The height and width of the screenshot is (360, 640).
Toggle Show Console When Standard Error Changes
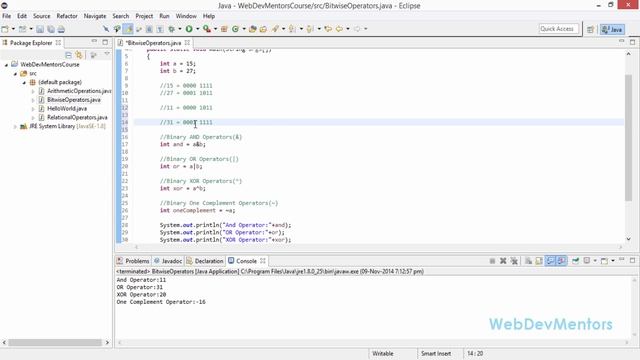tap(561, 261)
